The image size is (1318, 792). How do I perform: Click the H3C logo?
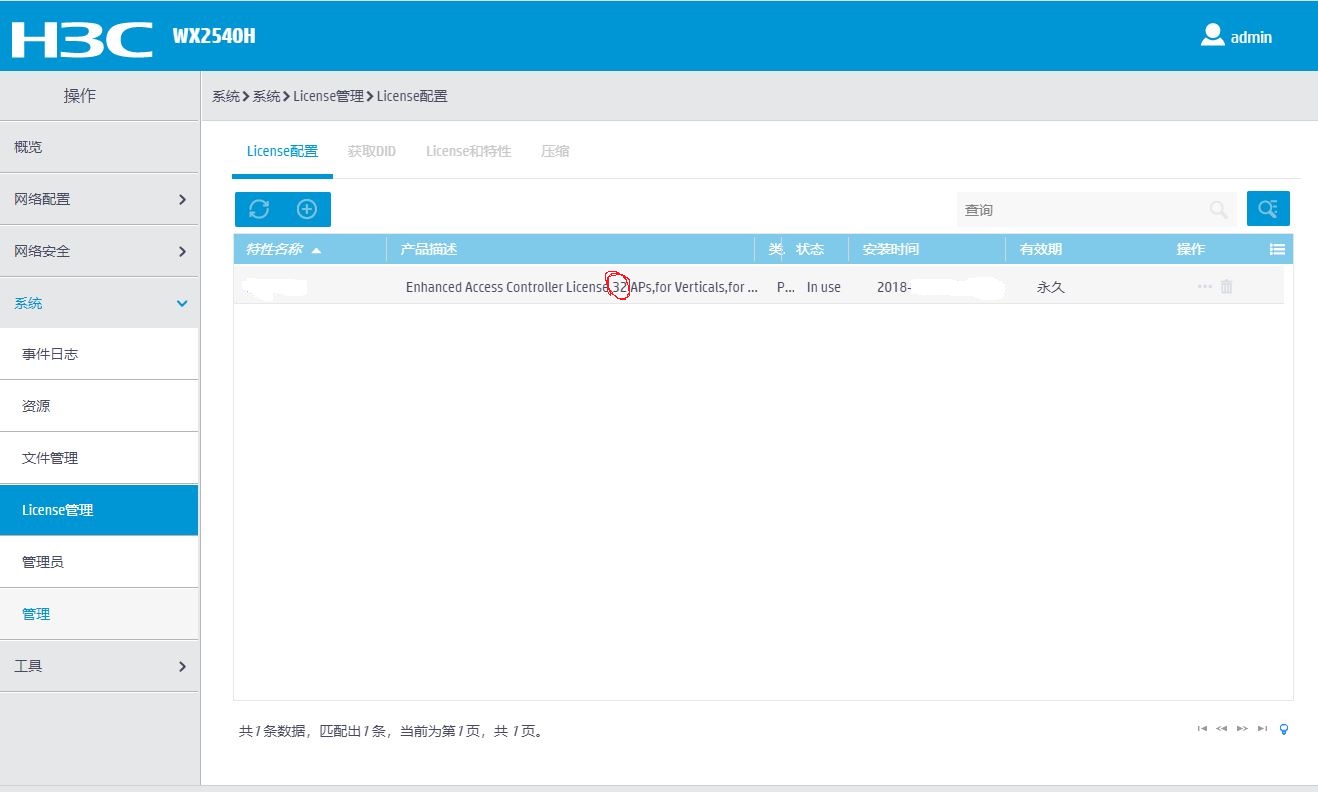82,38
